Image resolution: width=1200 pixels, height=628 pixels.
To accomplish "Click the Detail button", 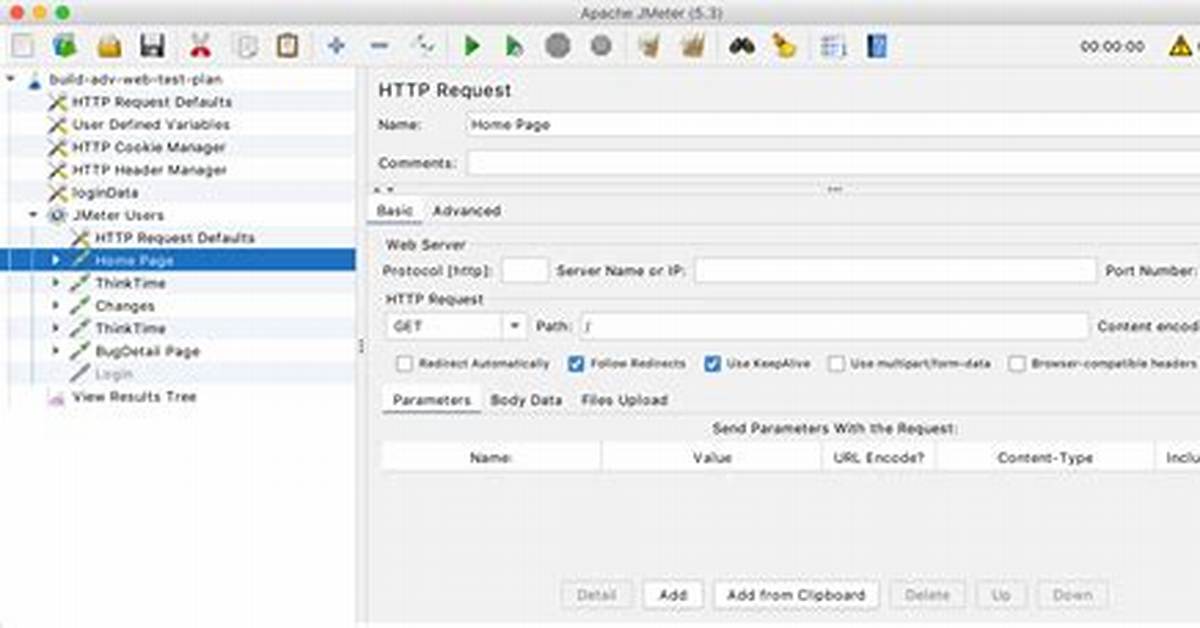I will click(596, 595).
